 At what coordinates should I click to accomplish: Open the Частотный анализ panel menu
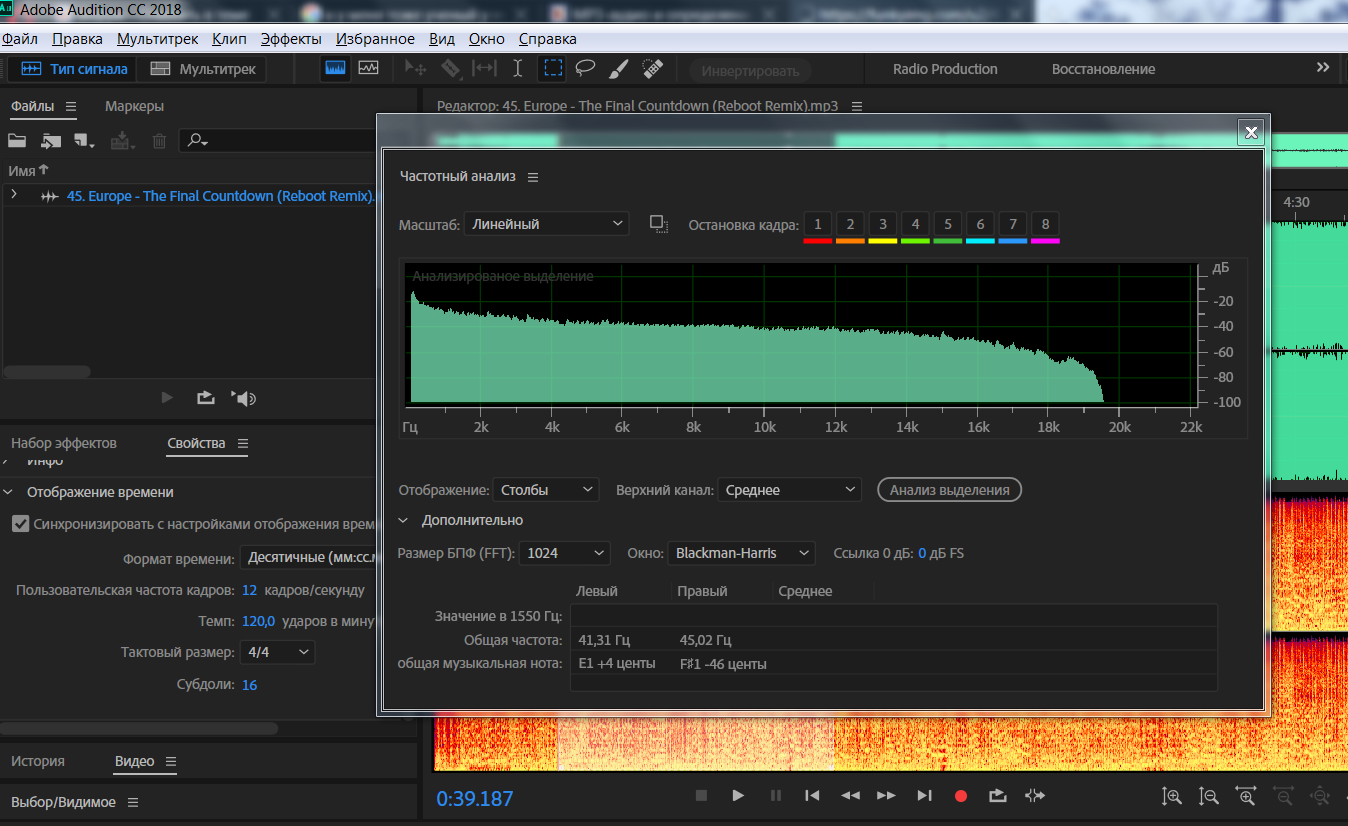point(533,177)
